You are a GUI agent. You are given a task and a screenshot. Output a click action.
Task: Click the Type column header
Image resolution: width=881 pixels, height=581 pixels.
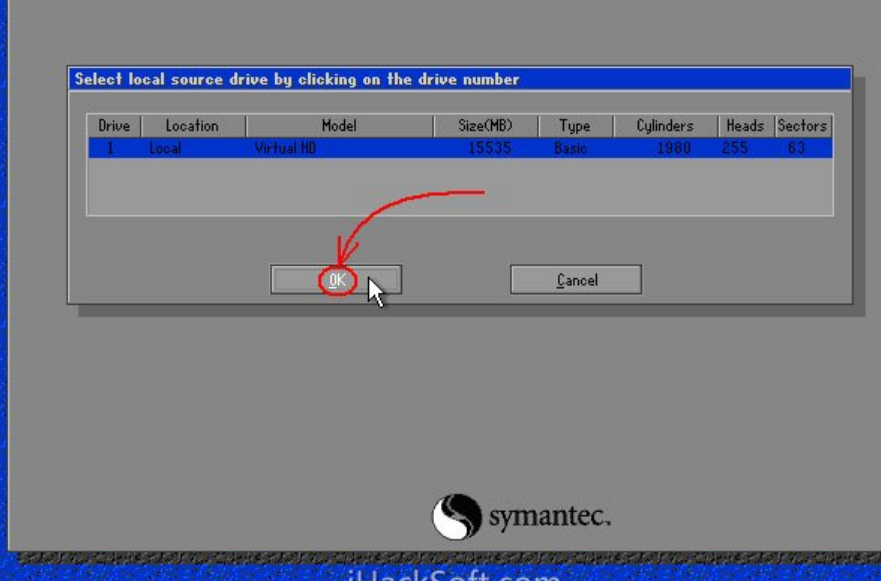point(574,126)
